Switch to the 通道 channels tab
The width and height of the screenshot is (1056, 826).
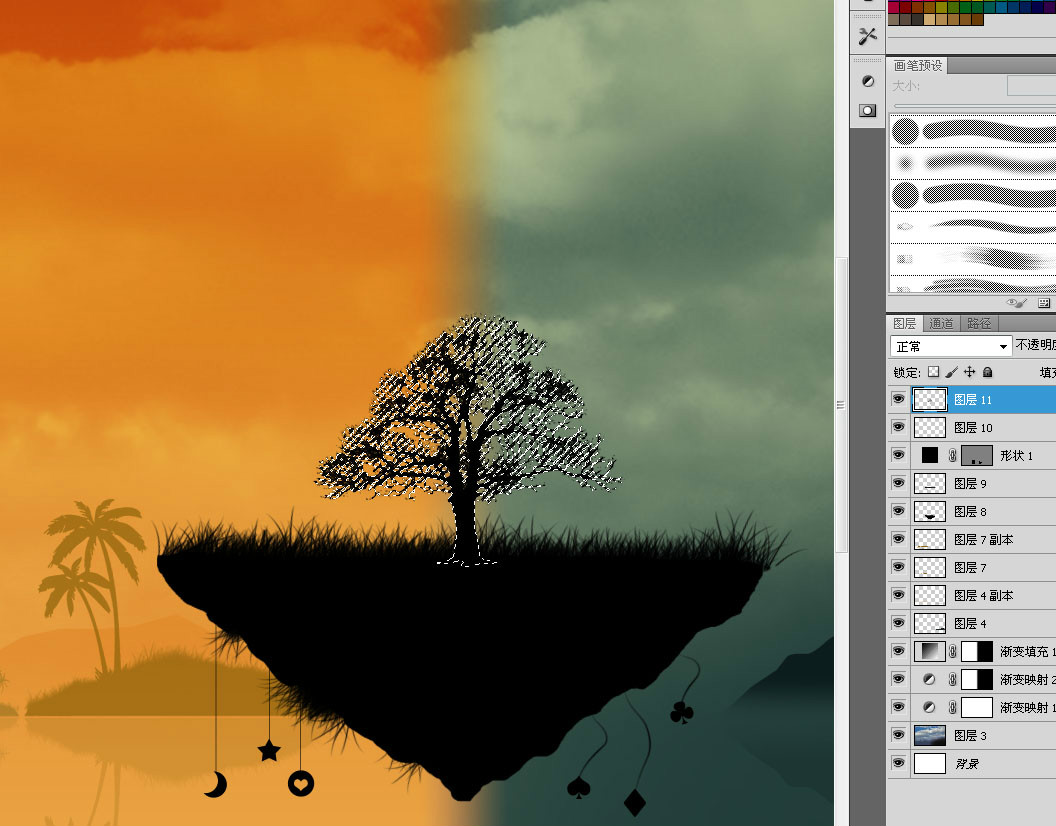[x=941, y=323]
